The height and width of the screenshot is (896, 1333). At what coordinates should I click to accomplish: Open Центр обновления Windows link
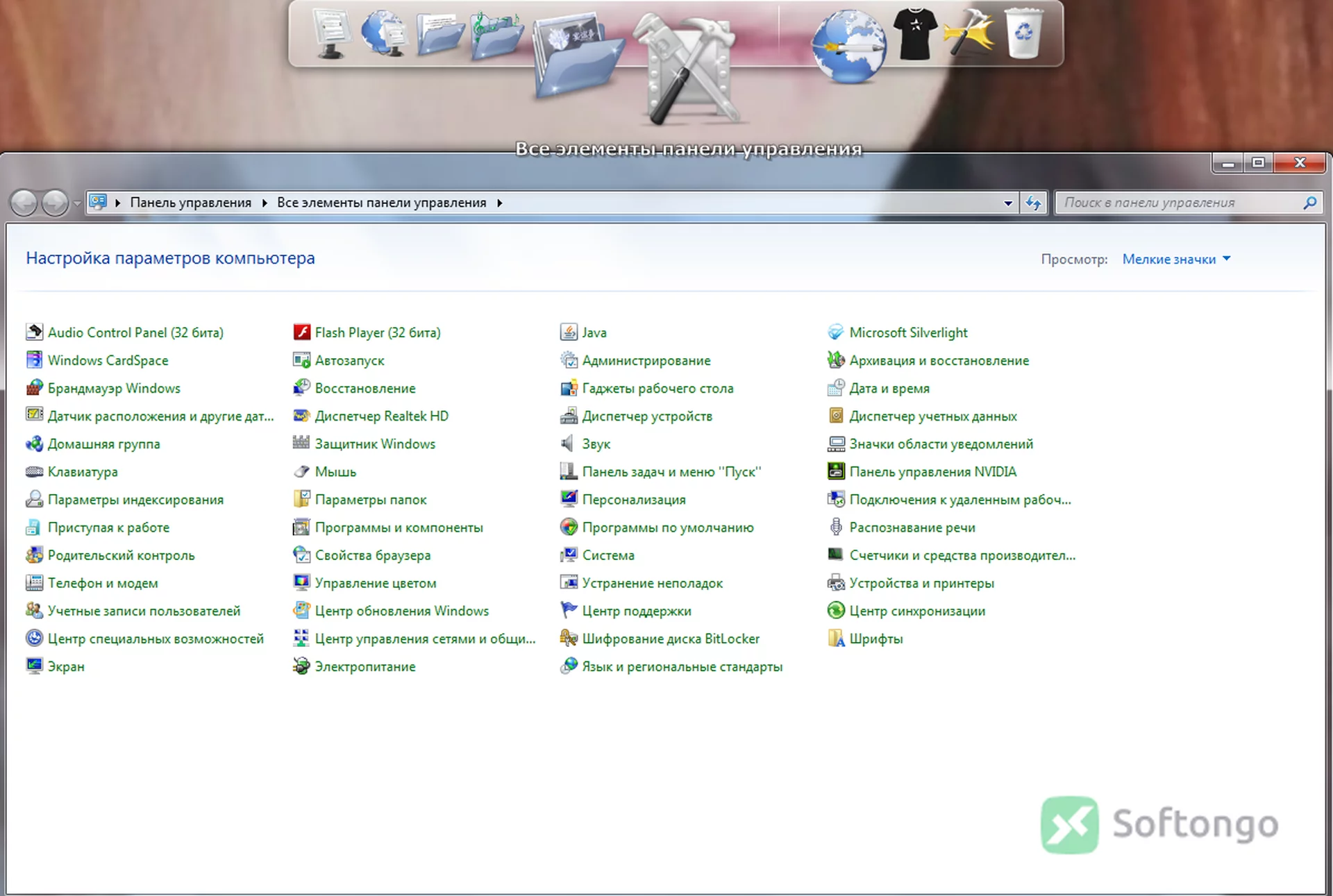[401, 611]
